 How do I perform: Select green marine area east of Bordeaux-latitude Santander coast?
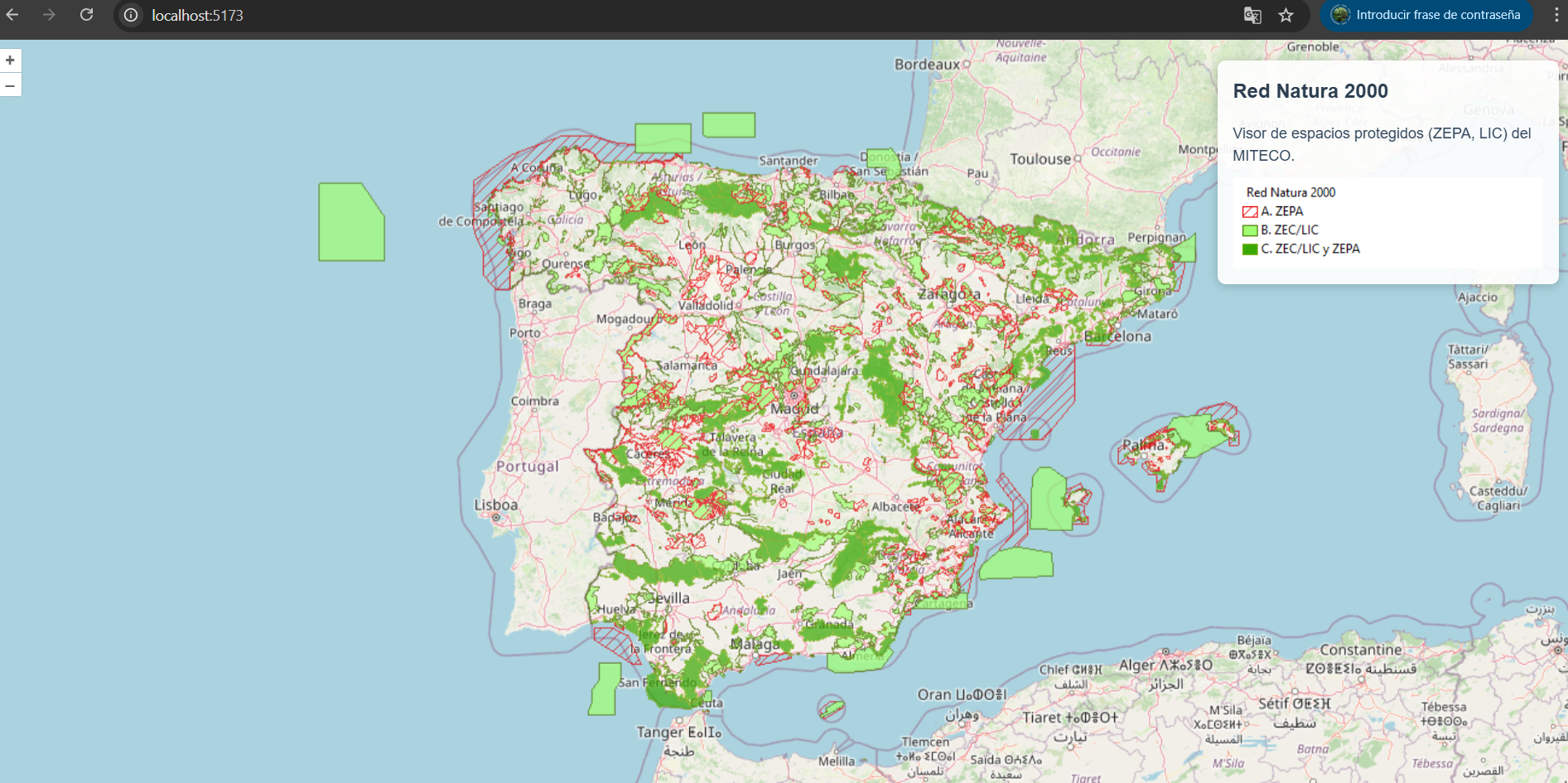[x=728, y=125]
